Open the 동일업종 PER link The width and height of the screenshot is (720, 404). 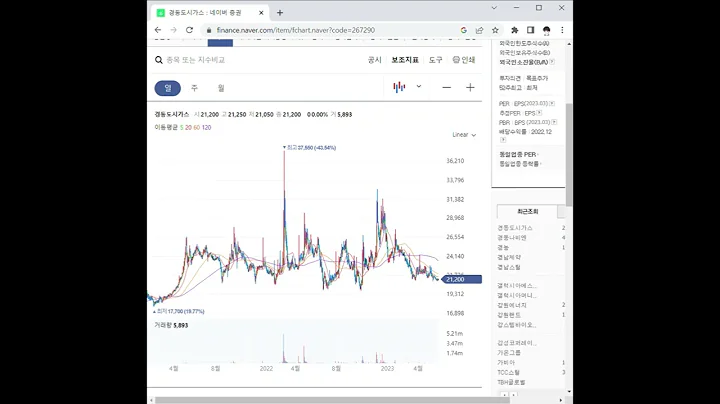pos(519,154)
